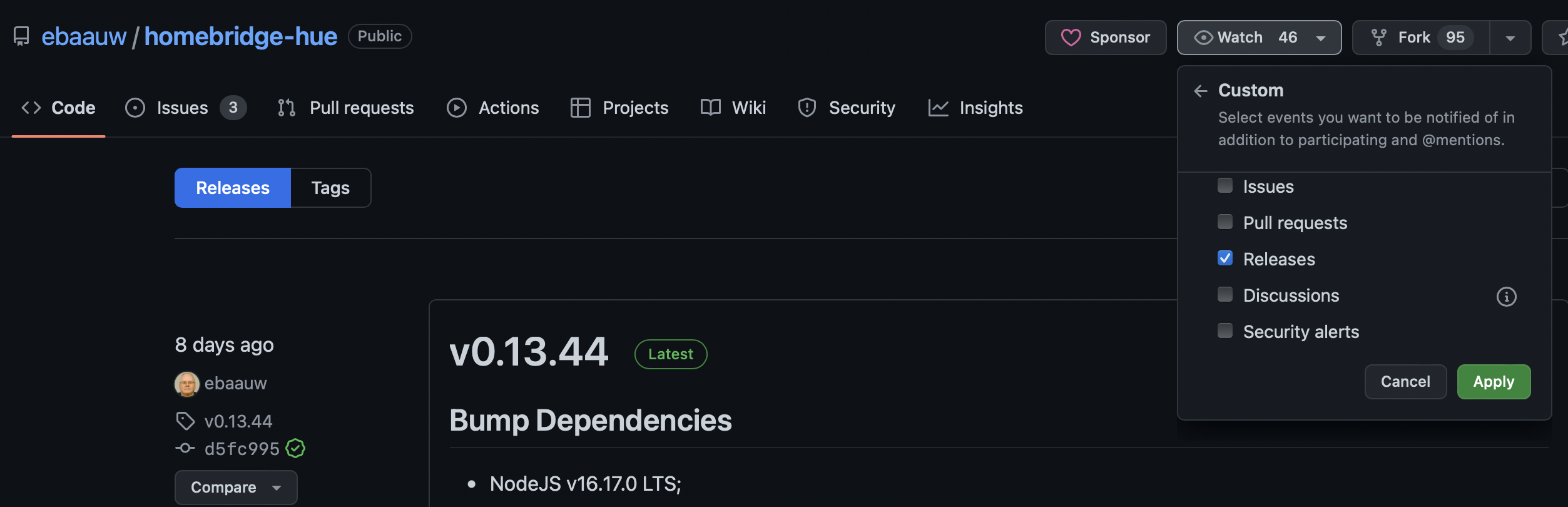Enable the Issues notification checkbox

pyautogui.click(x=1225, y=186)
